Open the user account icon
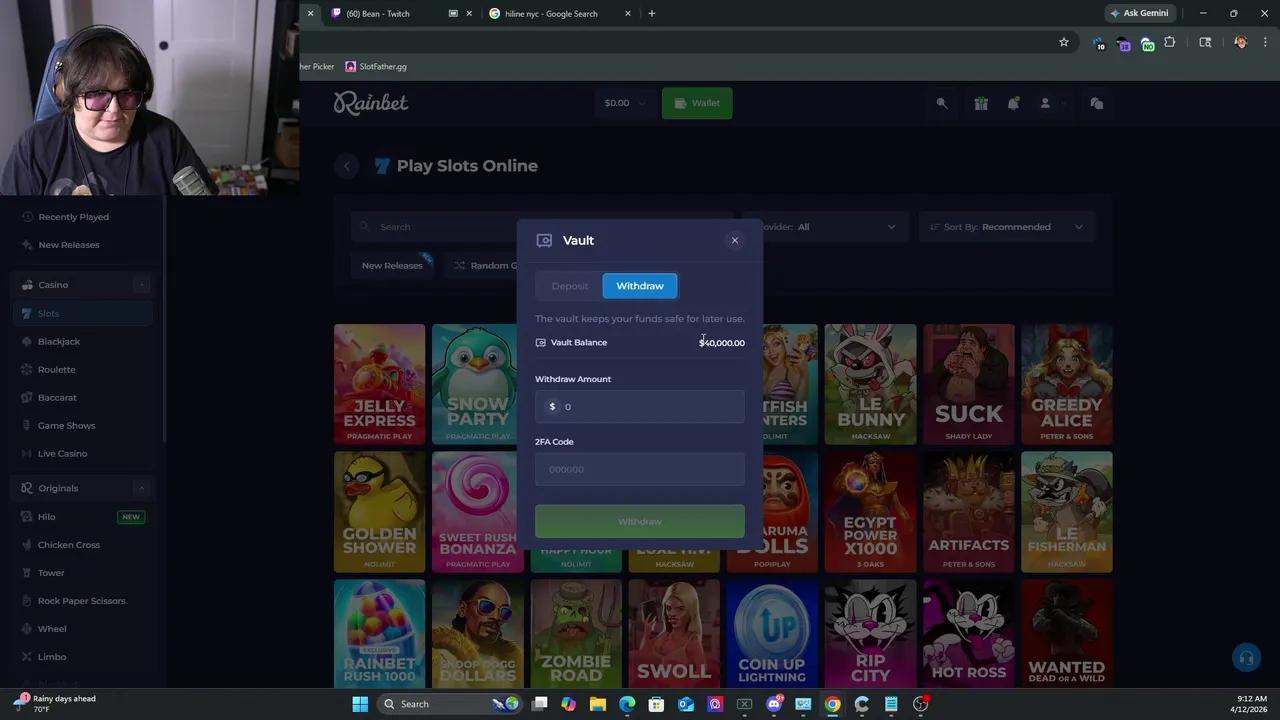1280x720 pixels. pyautogui.click(x=1045, y=103)
